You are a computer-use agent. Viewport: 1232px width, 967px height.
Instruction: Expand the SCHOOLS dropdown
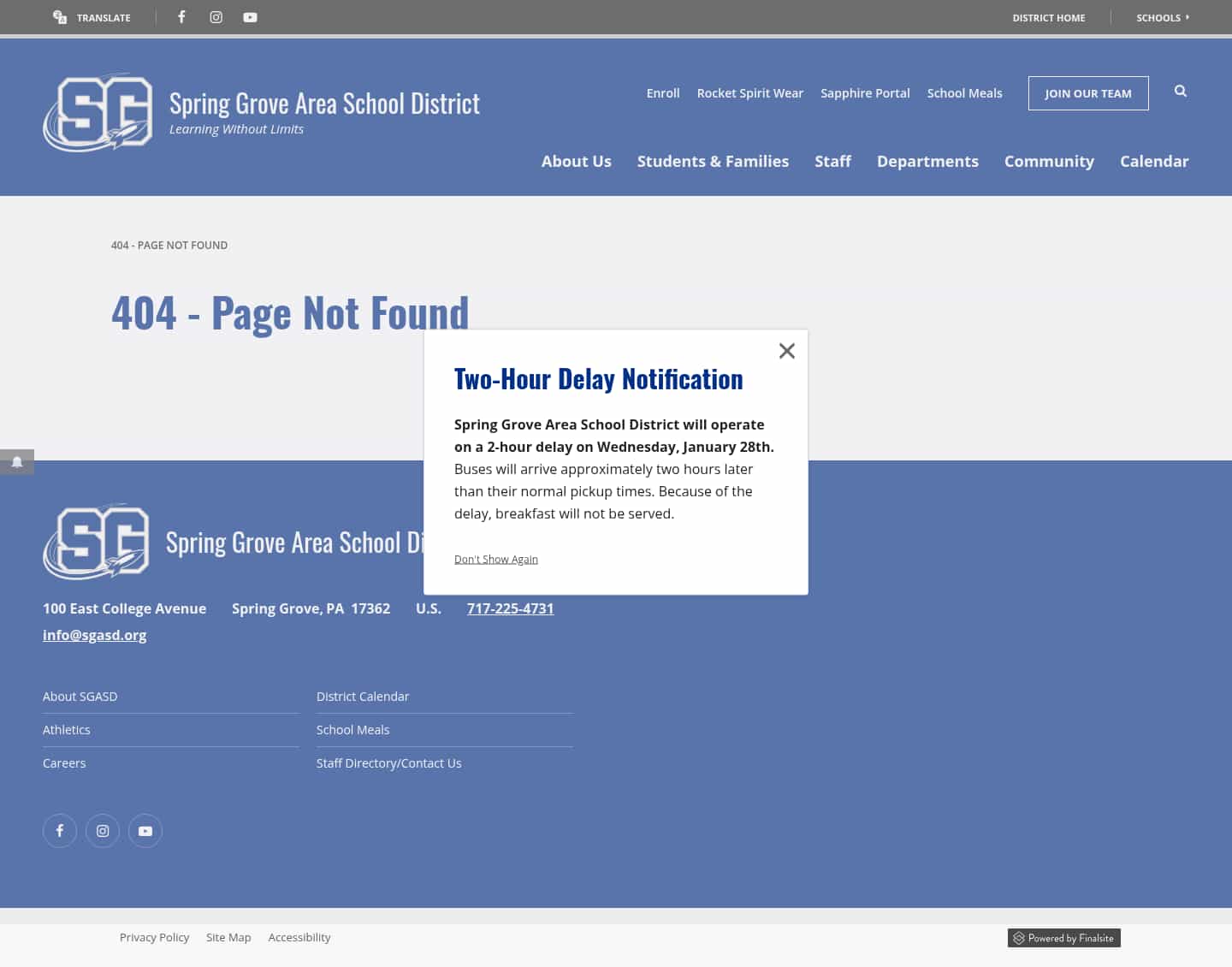point(1163,17)
